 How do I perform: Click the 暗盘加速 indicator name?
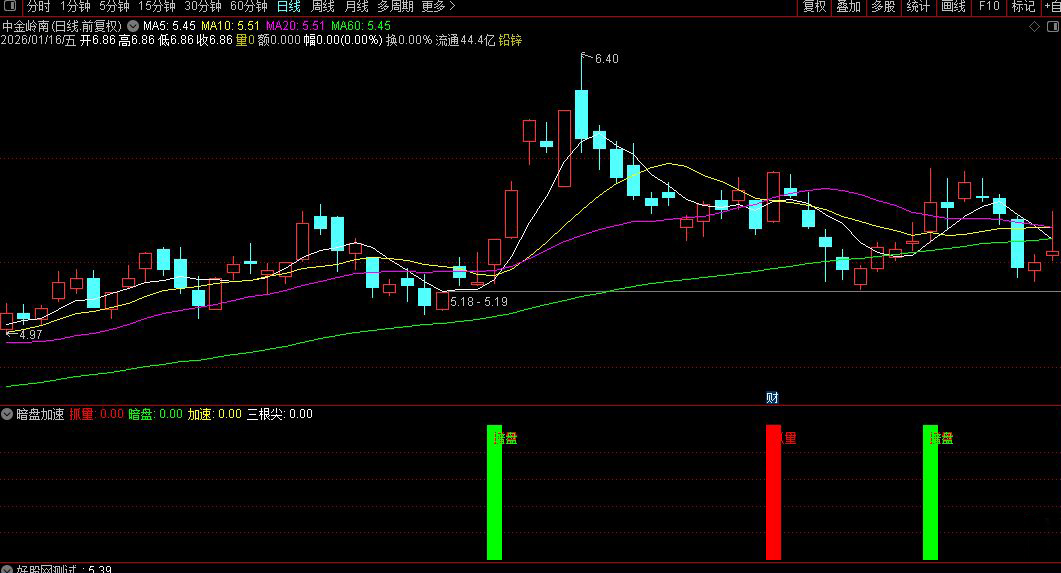coord(40,414)
